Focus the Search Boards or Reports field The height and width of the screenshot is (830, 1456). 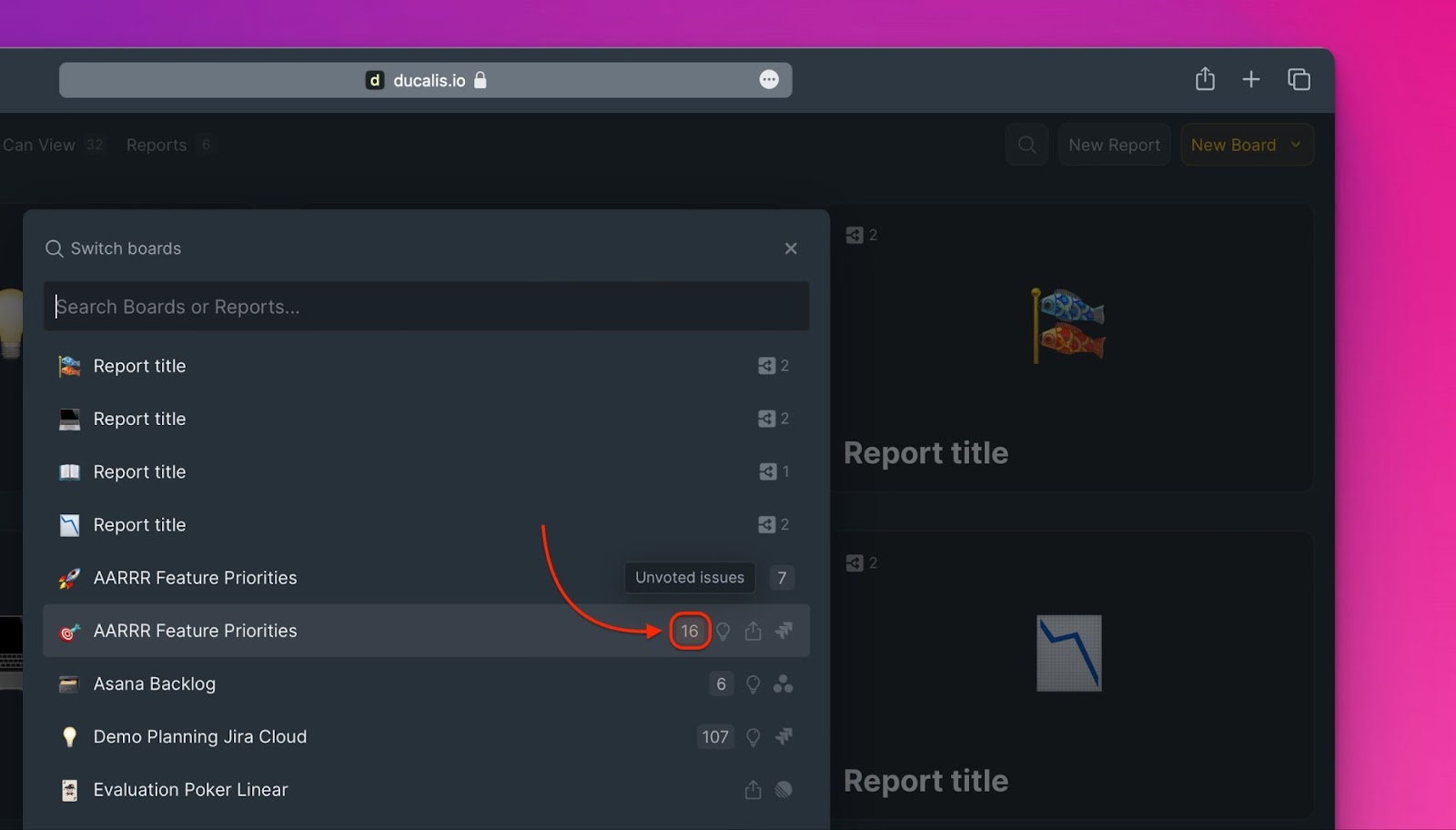(x=426, y=307)
